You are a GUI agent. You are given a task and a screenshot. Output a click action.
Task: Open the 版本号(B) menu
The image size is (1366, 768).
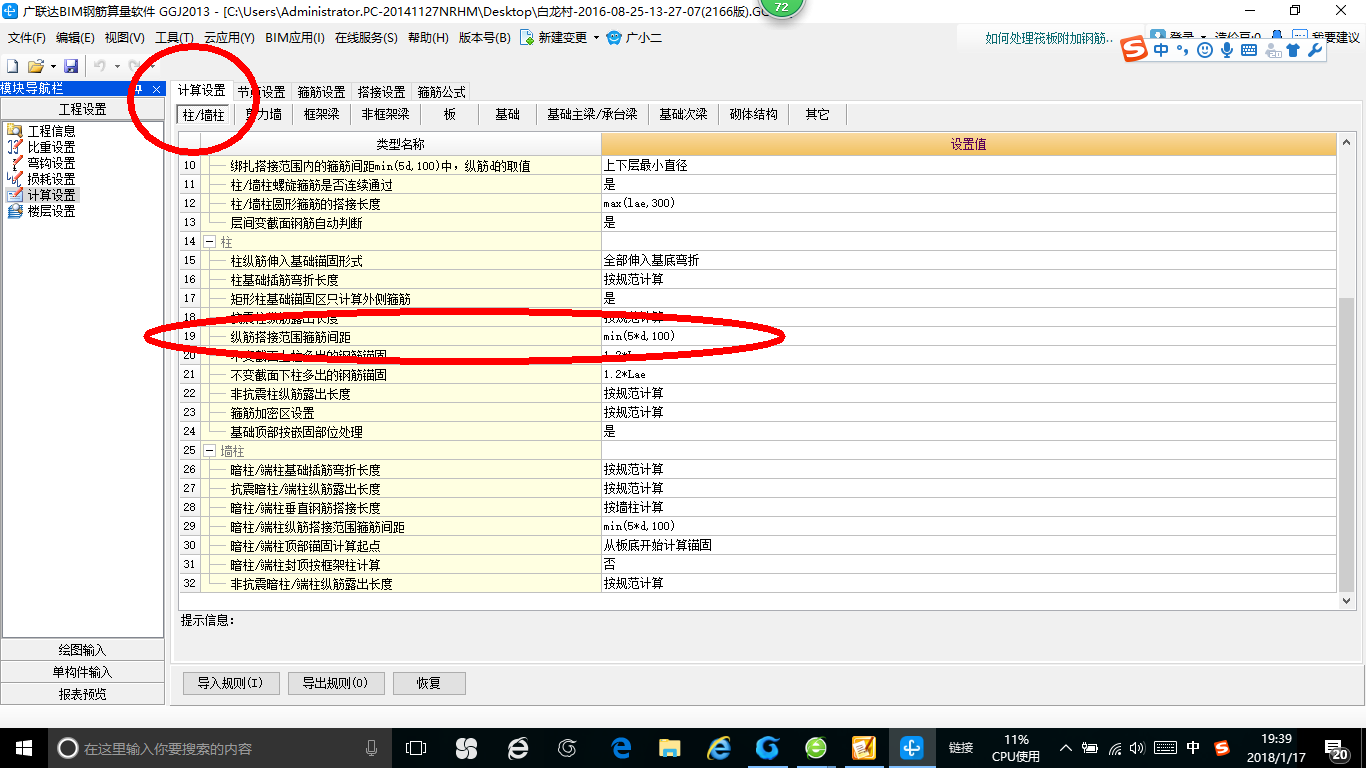(485, 38)
